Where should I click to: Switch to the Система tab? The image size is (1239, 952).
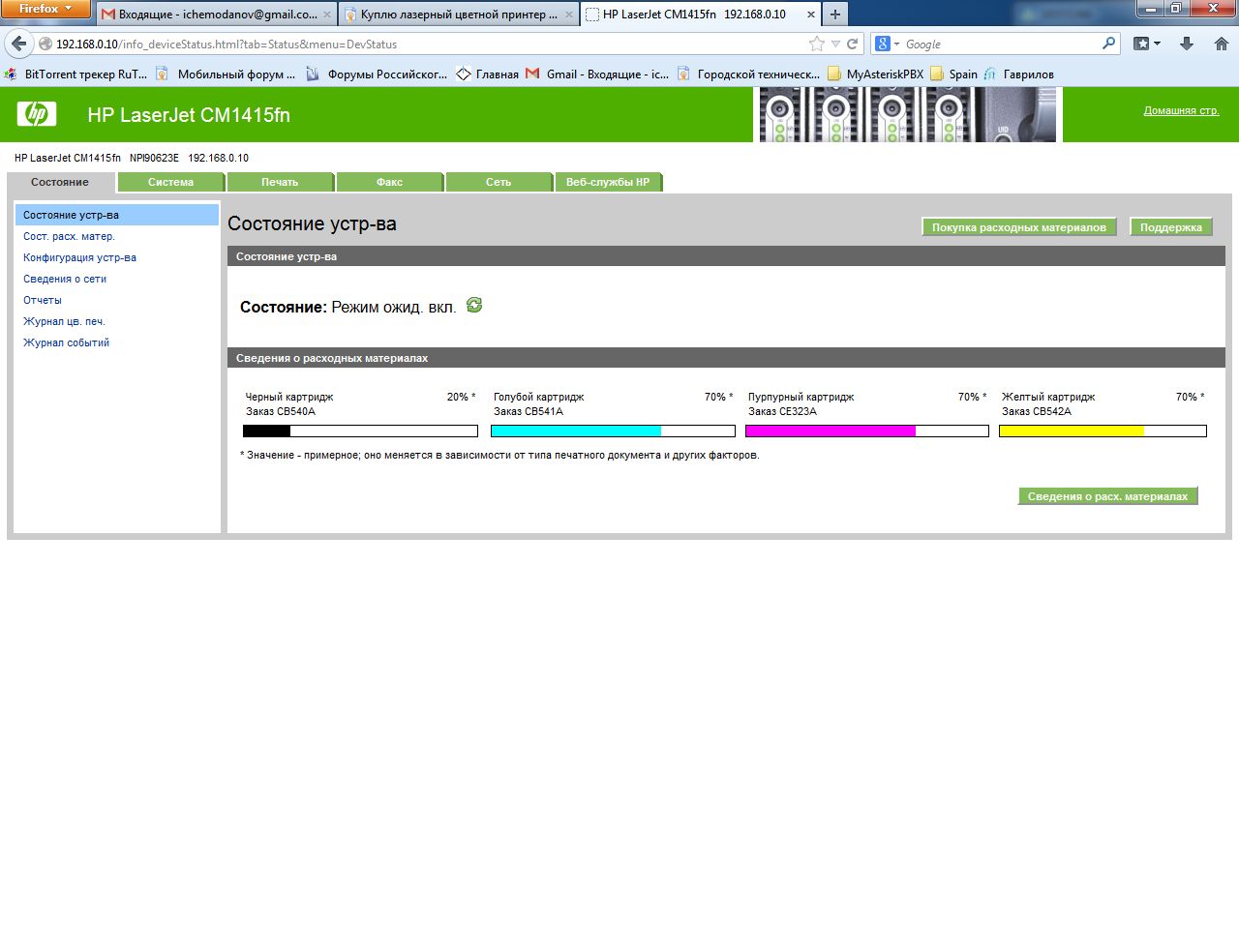(170, 182)
